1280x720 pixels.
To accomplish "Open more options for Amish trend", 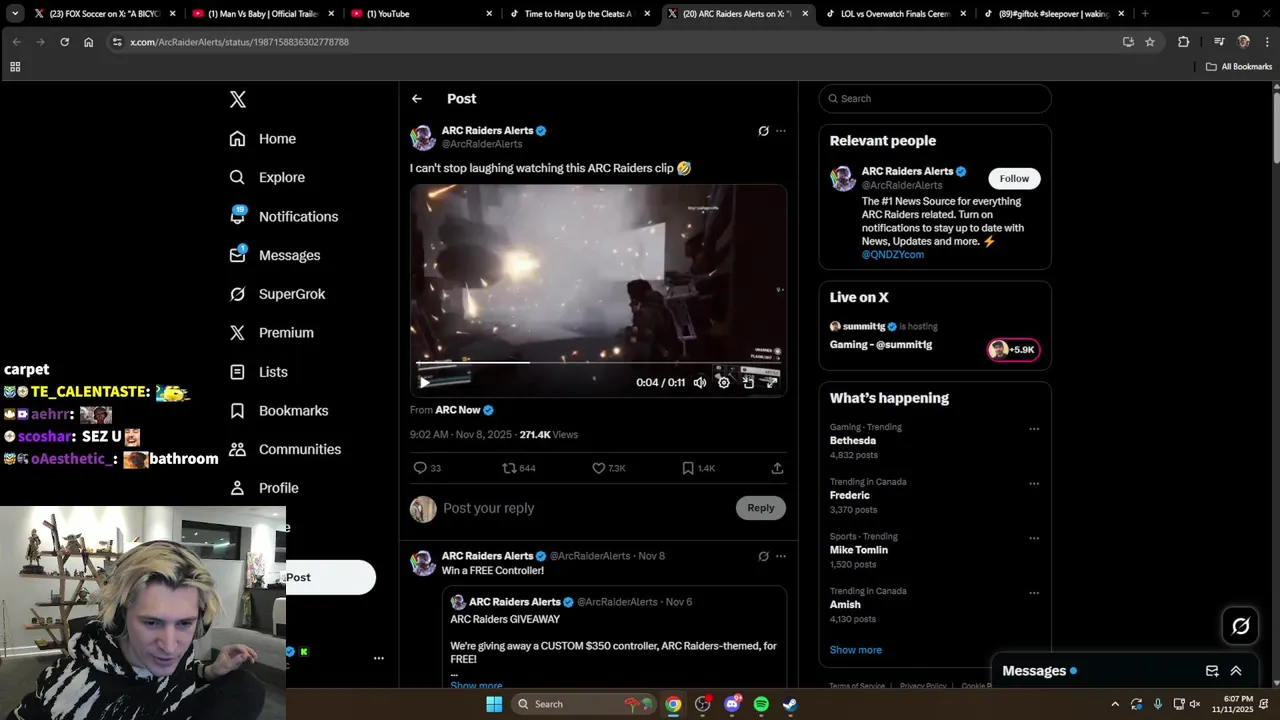I will click(1034, 593).
